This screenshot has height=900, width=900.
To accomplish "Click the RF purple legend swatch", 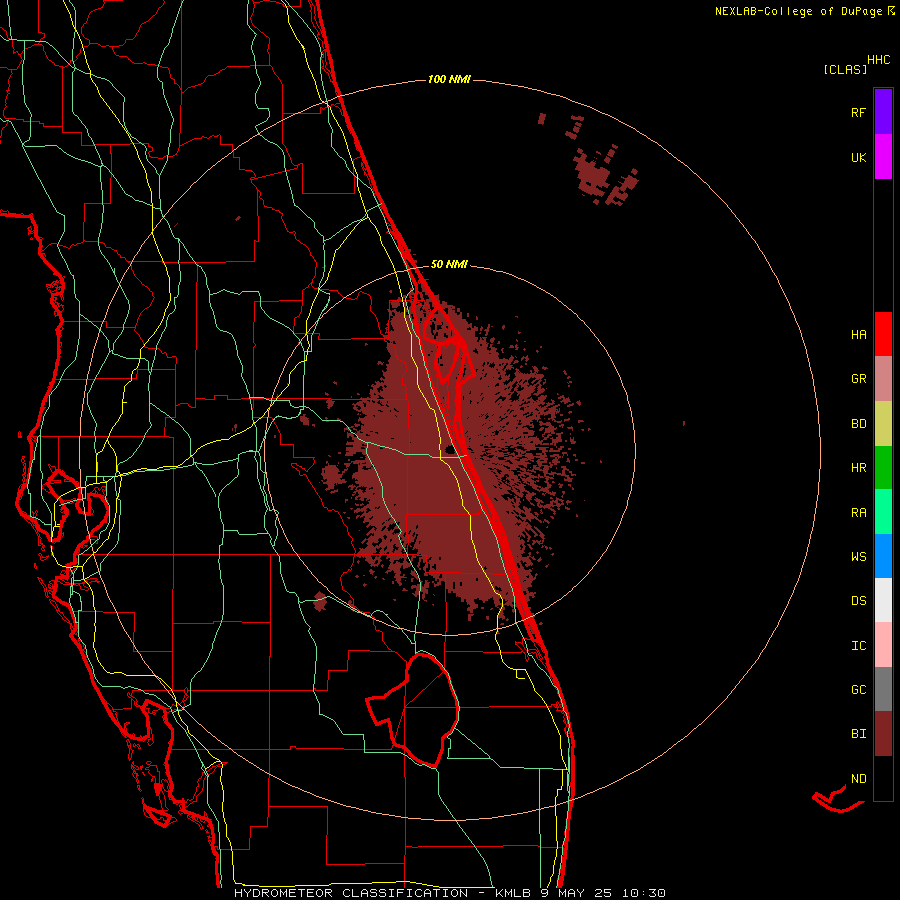I will pyautogui.click(x=883, y=112).
